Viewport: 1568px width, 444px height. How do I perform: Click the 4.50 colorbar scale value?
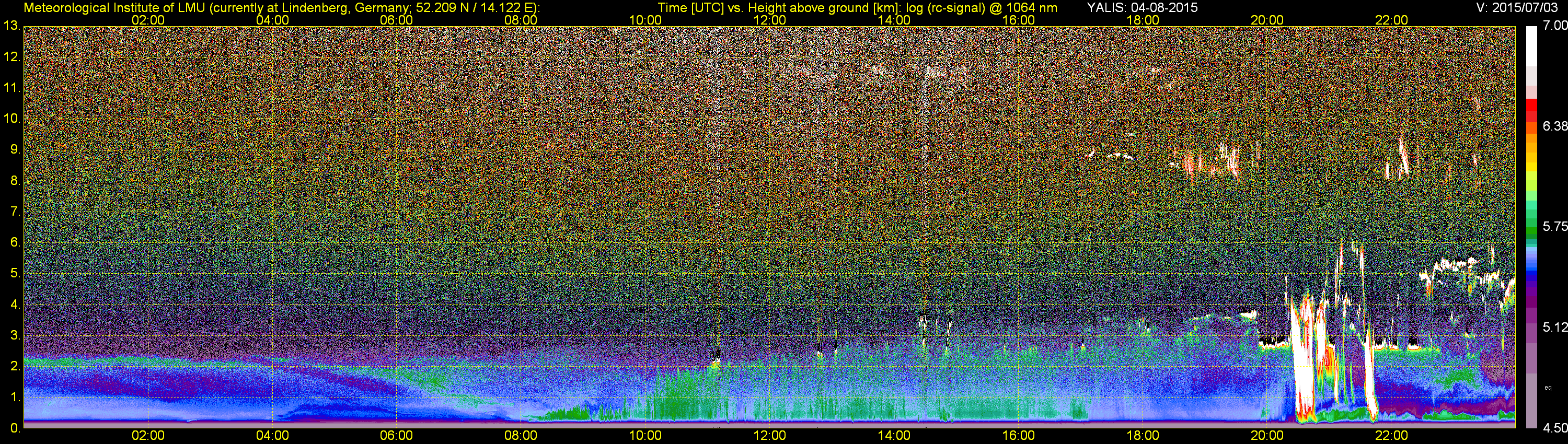tap(1556, 428)
